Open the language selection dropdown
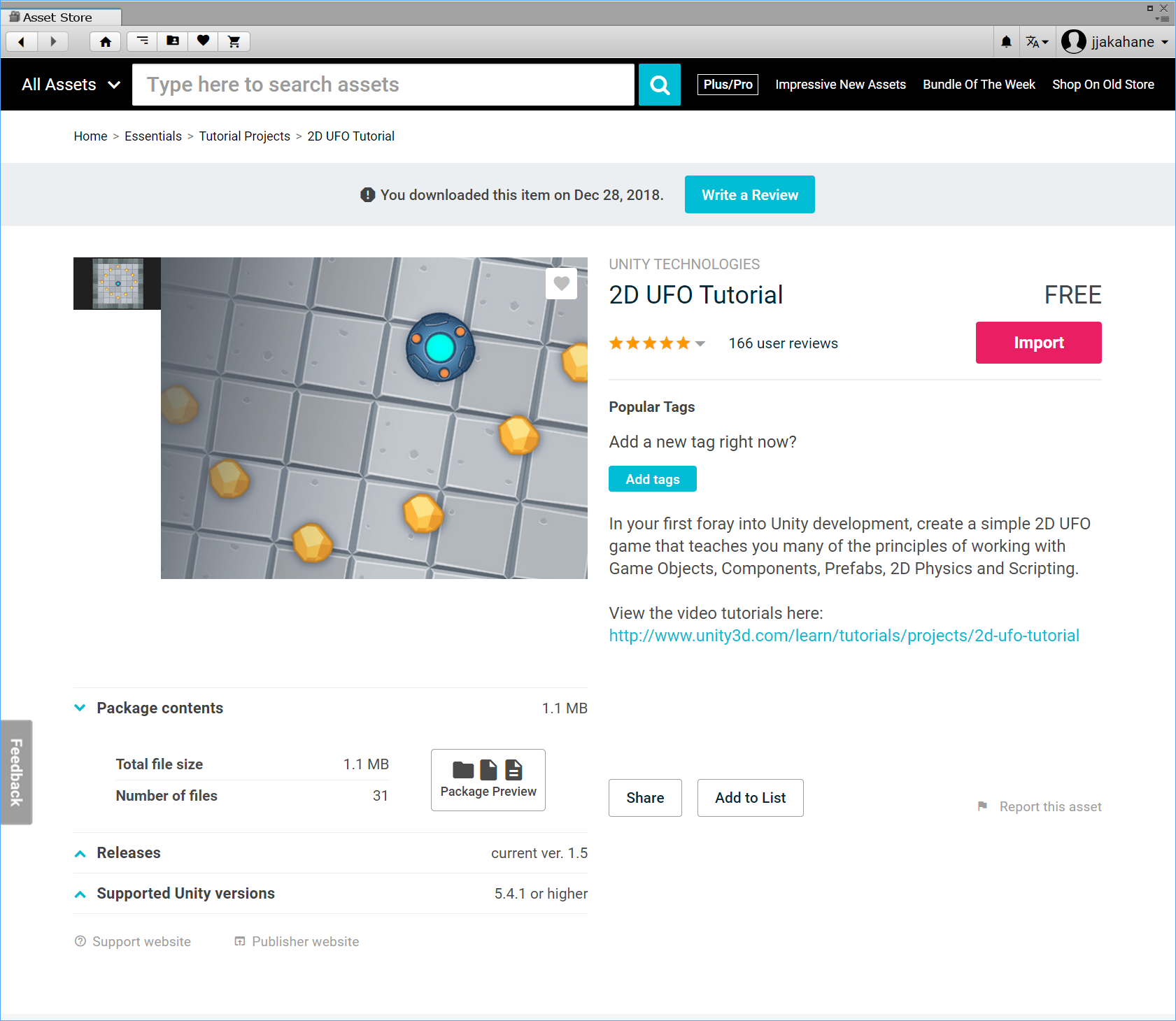 click(x=1037, y=42)
